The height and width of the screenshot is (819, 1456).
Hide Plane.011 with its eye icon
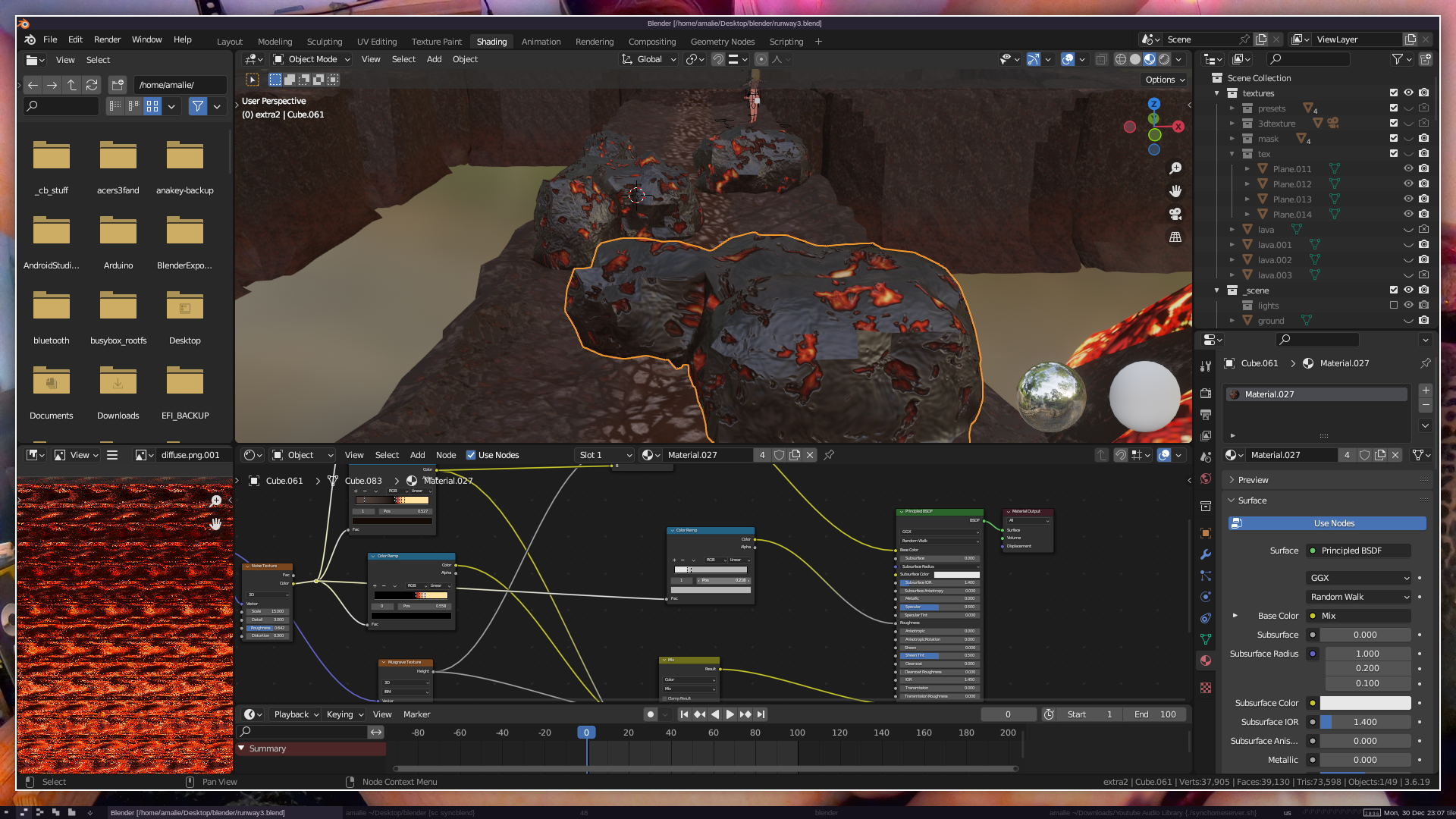[1408, 169]
